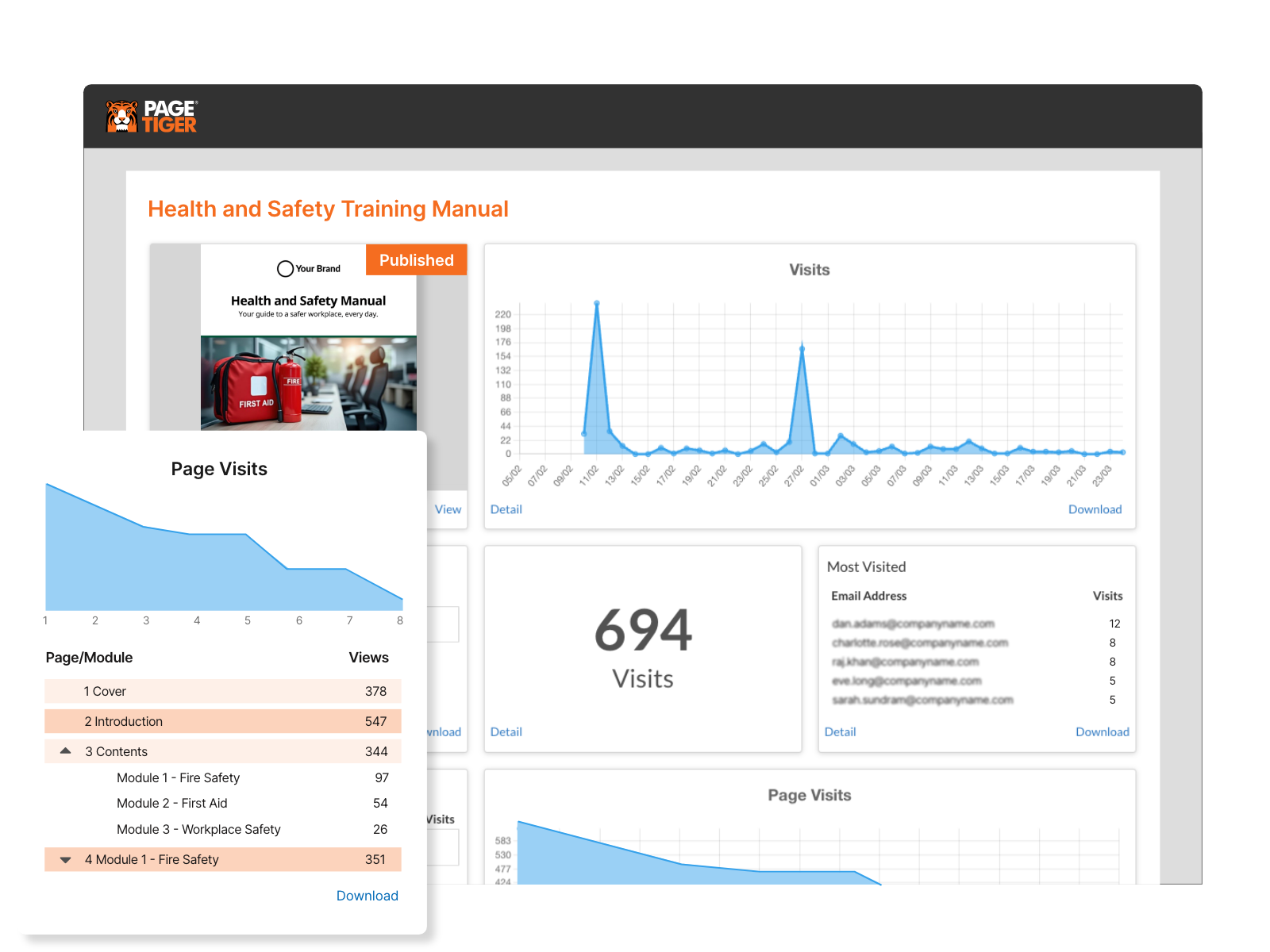Open Detail under the Visits line chart
The height and width of the screenshot is (952, 1270).
tap(506, 509)
